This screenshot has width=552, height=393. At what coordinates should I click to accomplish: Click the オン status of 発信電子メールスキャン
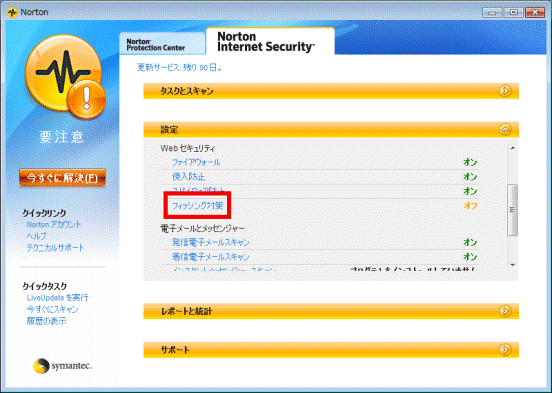click(x=470, y=242)
